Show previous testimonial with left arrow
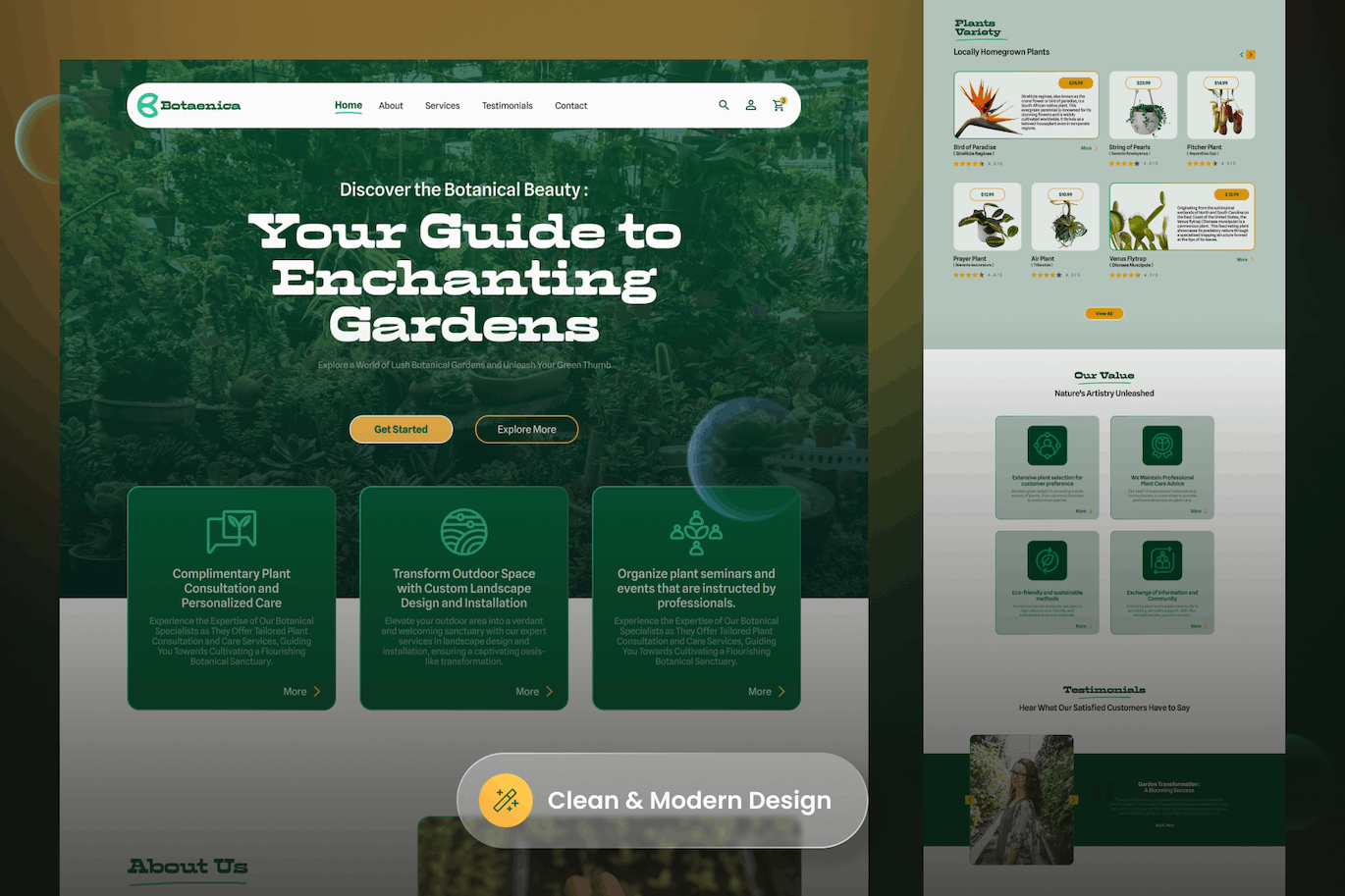 point(971,800)
